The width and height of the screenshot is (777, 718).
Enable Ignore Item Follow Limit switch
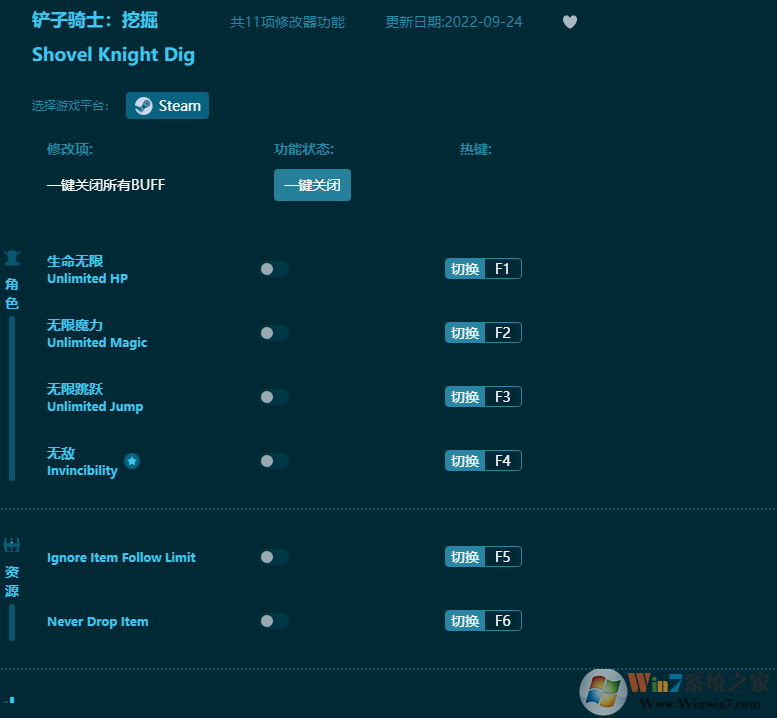274,557
